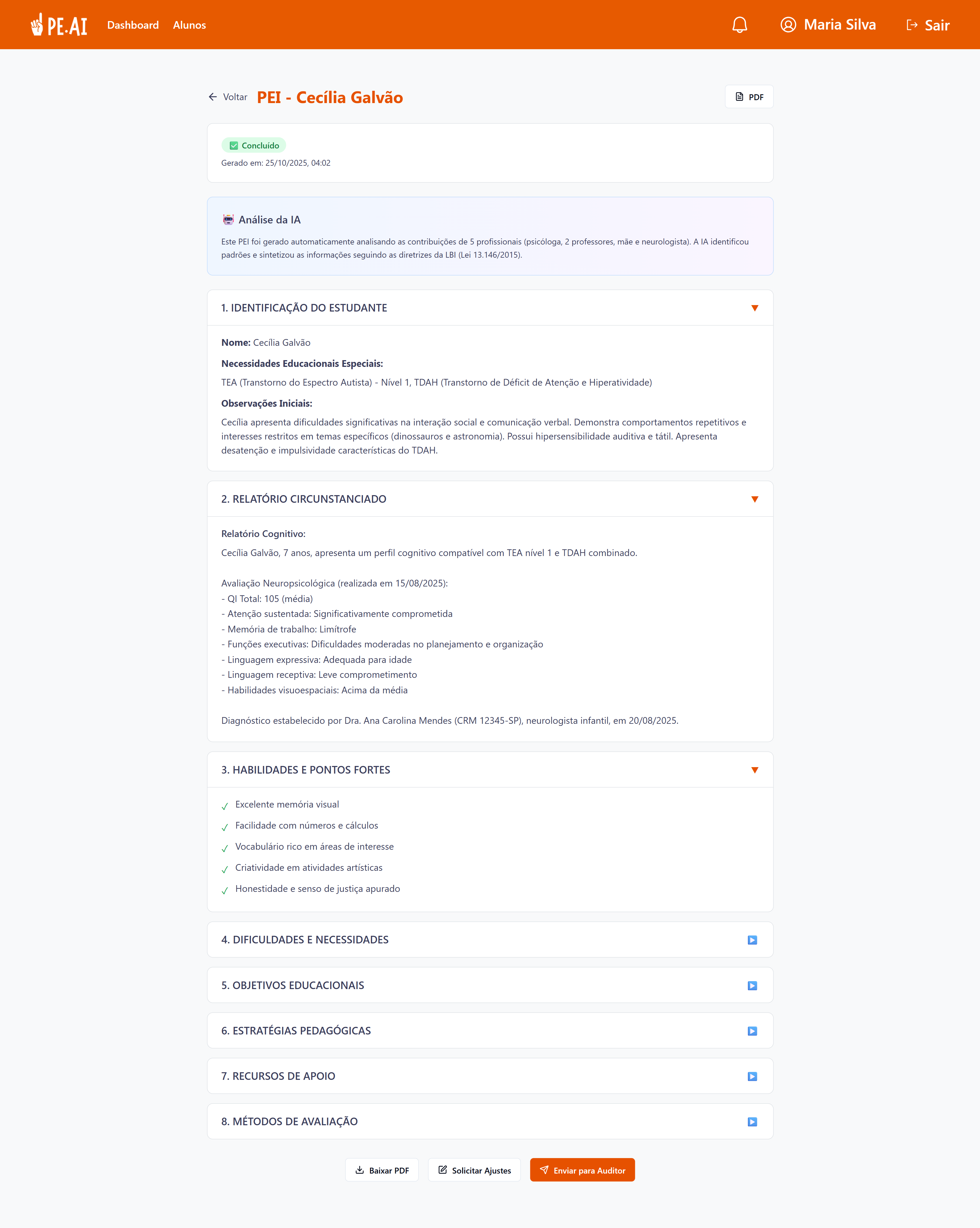Collapse the Relatório Circunstanciado section
Image resolution: width=980 pixels, height=1228 pixels.
click(755, 500)
